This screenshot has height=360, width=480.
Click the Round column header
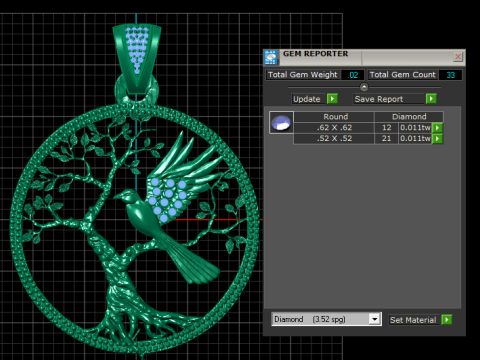point(334,117)
